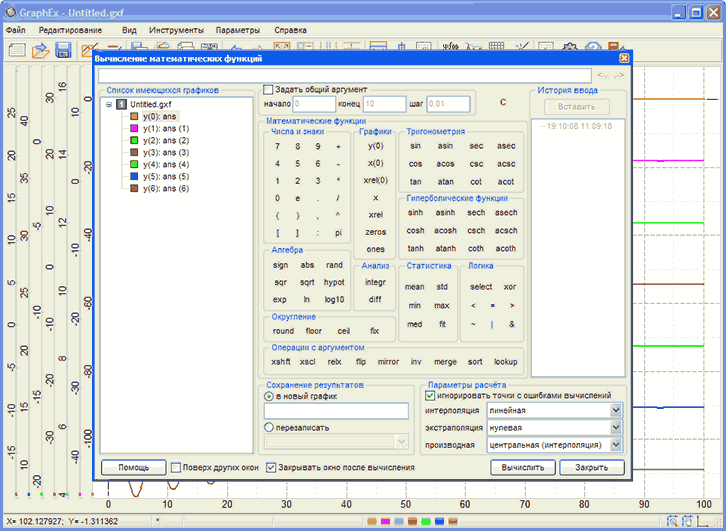Screen dimensions: 726x531
Task: Click the Помощь button
Action: pyautogui.click(x=133, y=467)
